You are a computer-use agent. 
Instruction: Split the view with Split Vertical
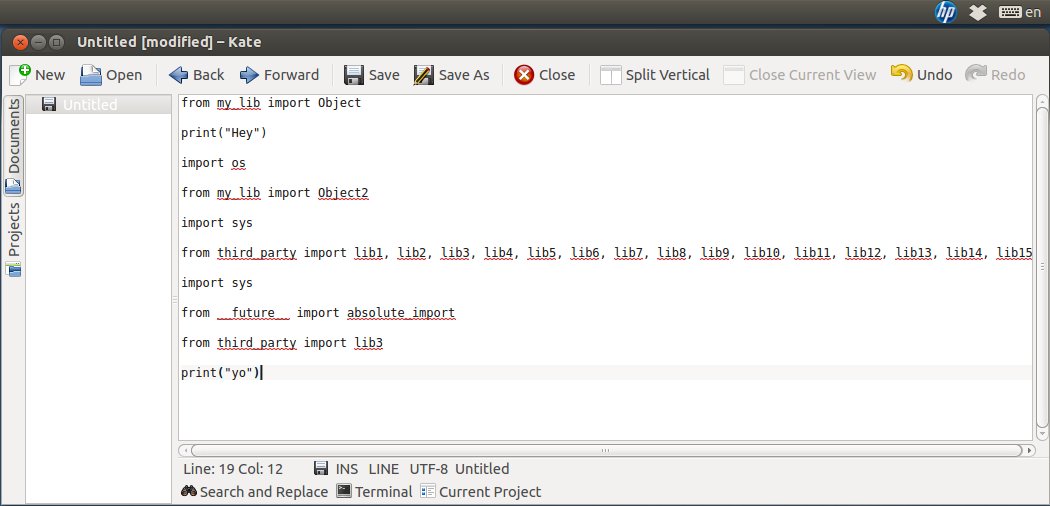coord(655,74)
